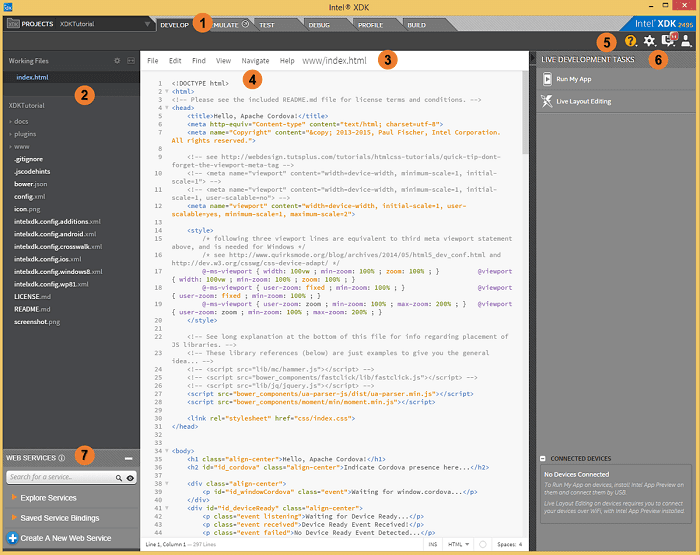Click the search magnifier in Web Services

tap(119, 478)
